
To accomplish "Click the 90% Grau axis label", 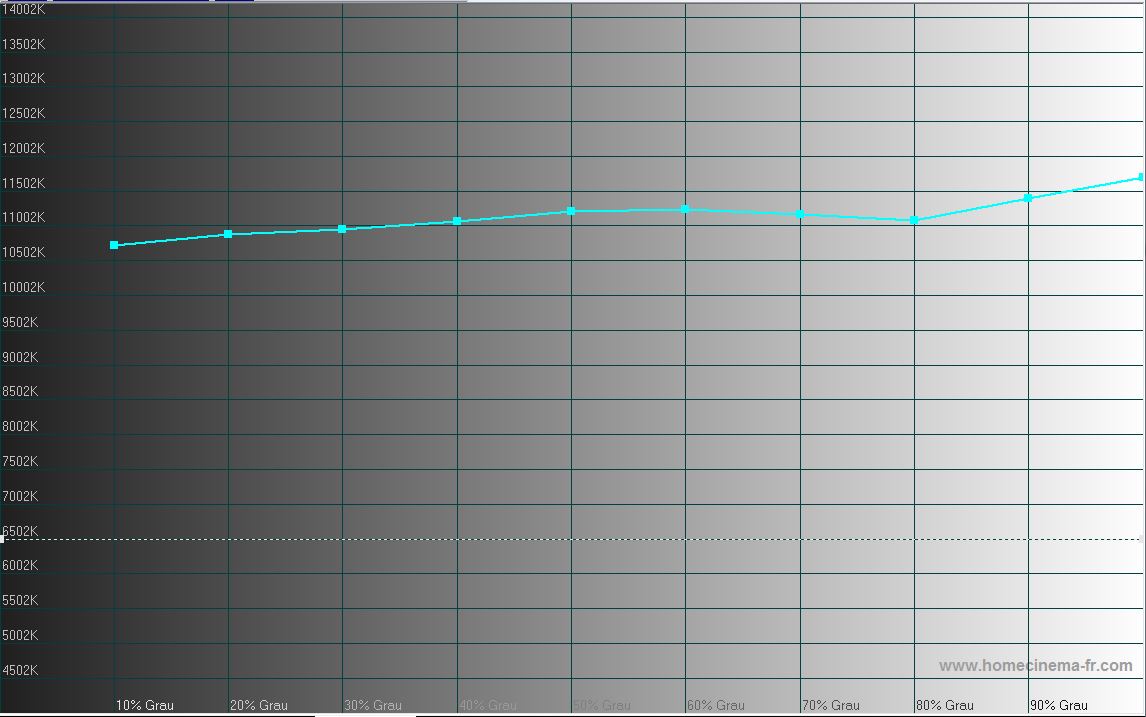I will (x=1058, y=705).
